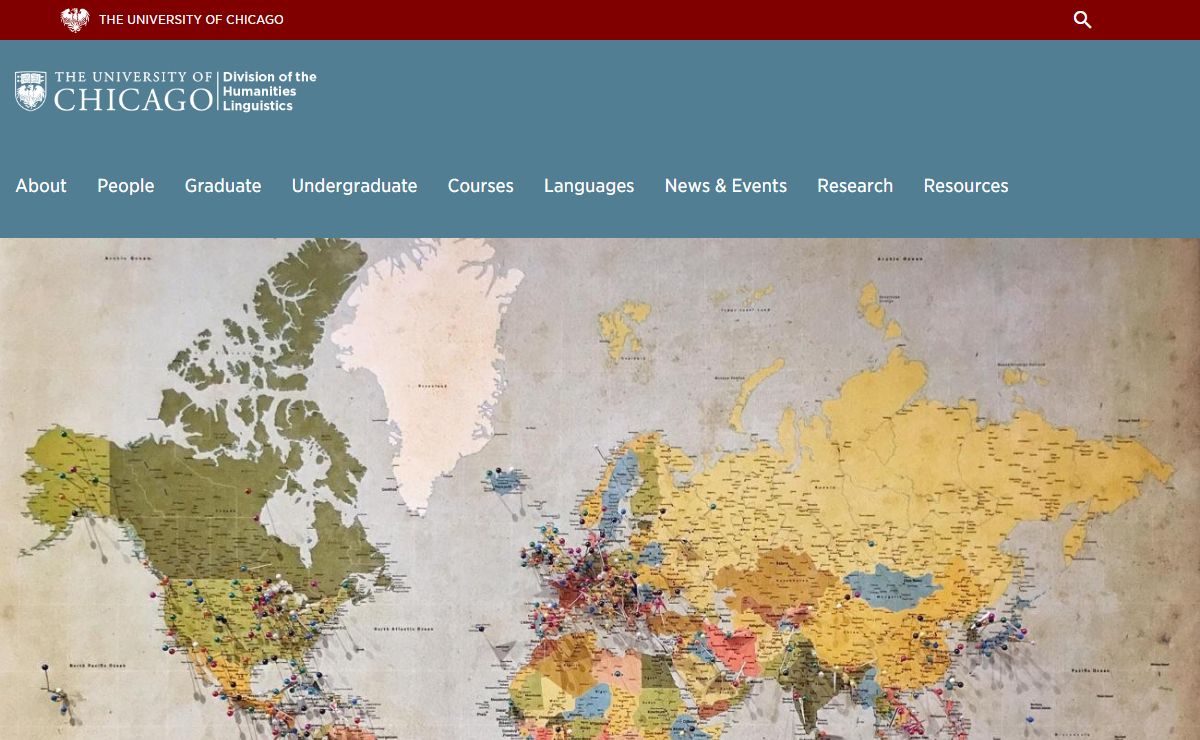1200x740 pixels.
Task: Go to the Courses menu item
Action: pyautogui.click(x=481, y=186)
